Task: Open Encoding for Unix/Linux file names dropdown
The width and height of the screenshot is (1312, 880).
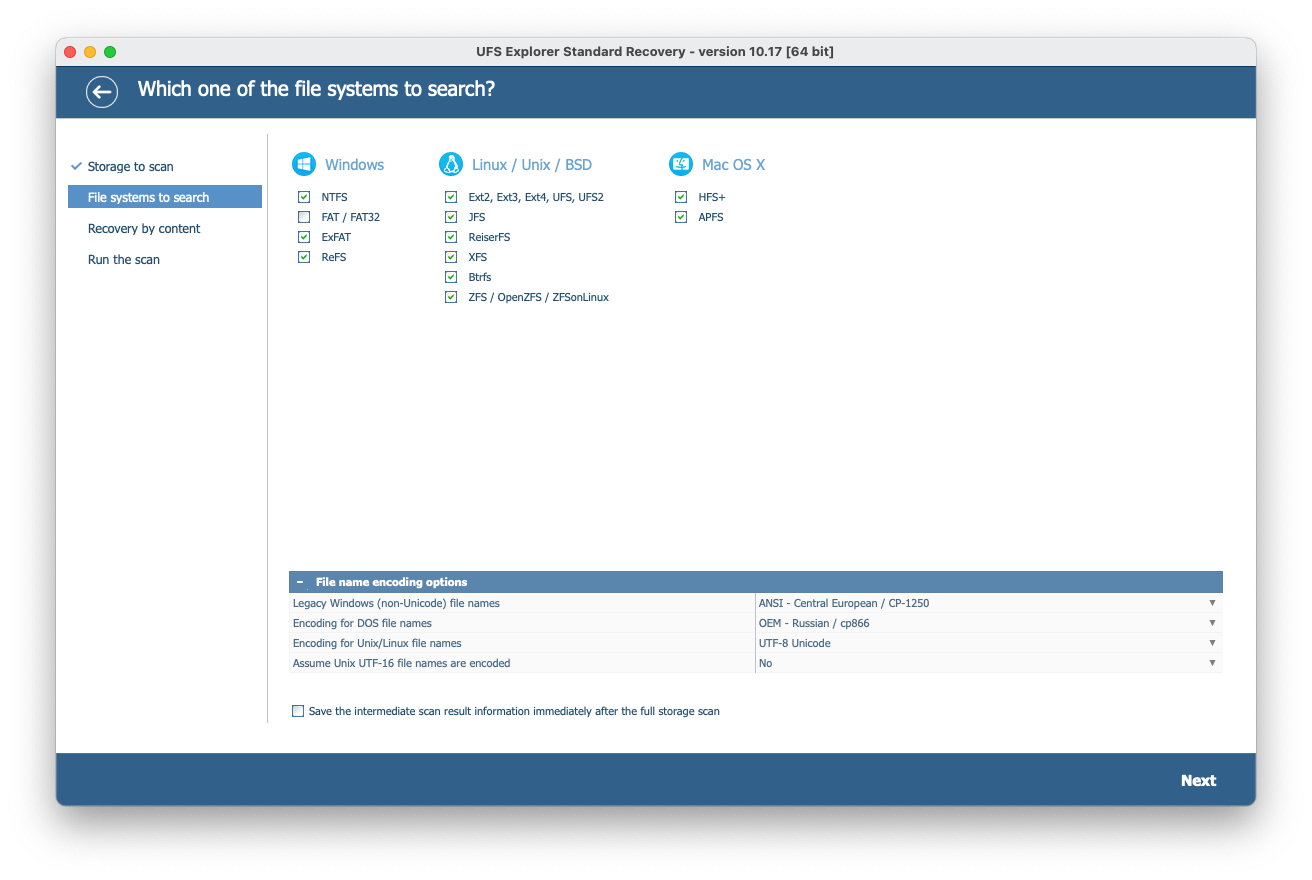Action: click(x=989, y=643)
